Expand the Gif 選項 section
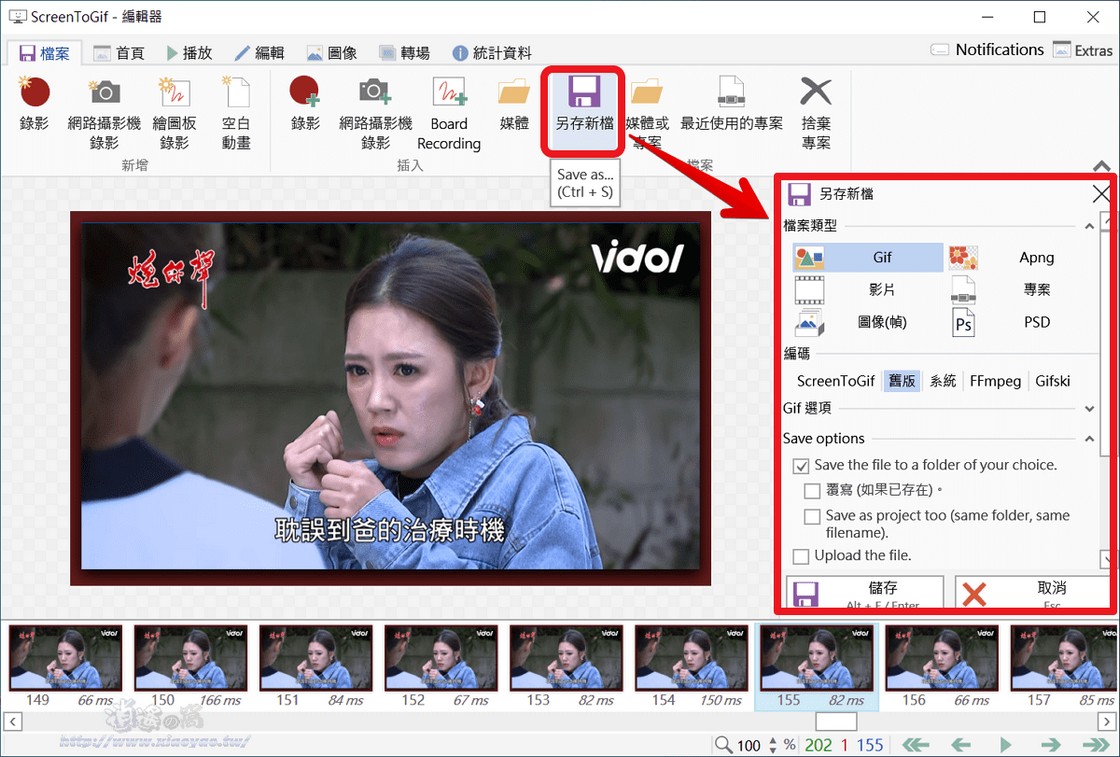Image resolution: width=1120 pixels, height=757 pixels. coord(1089,409)
